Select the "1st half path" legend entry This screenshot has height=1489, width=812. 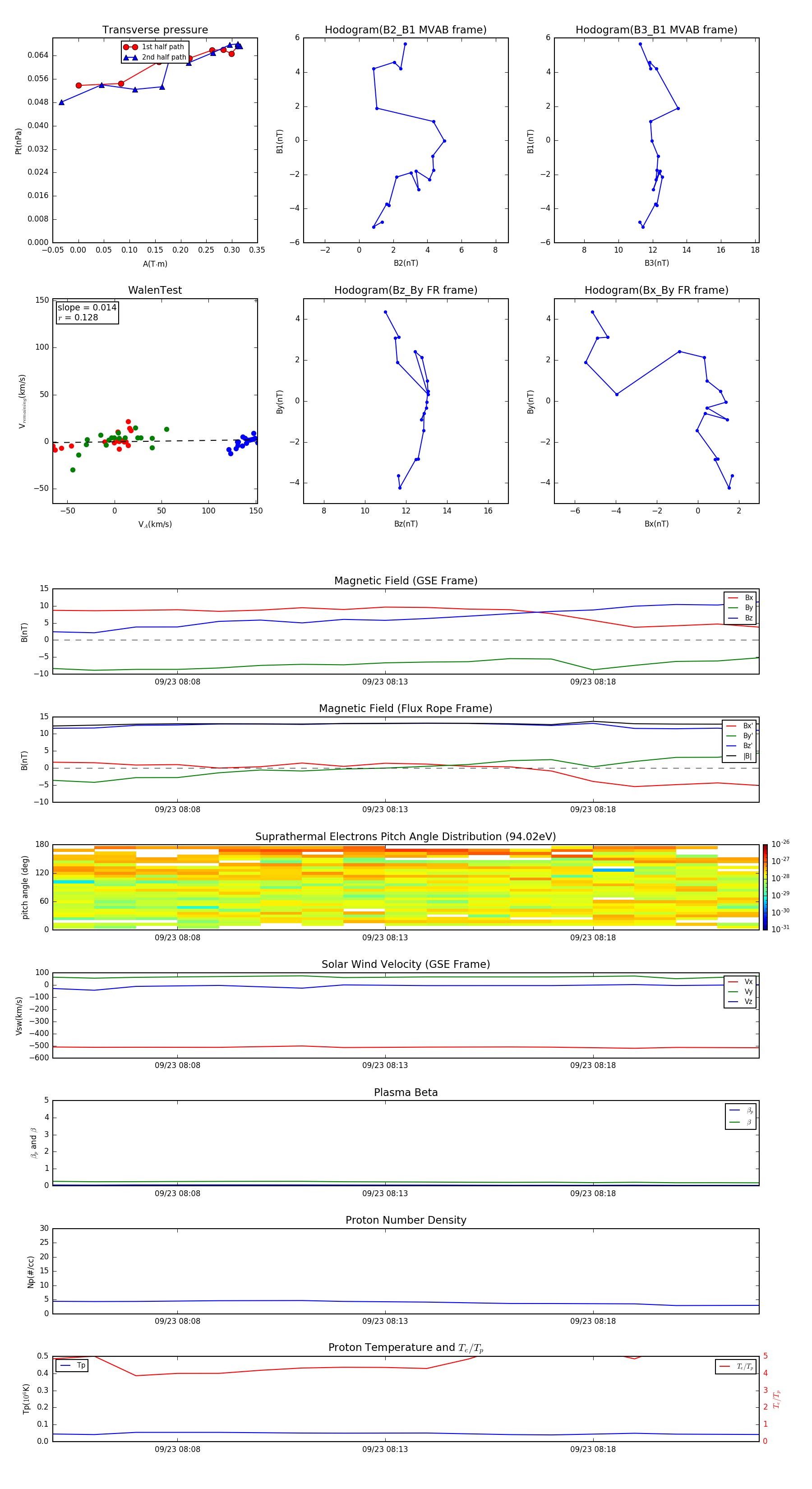click(154, 47)
